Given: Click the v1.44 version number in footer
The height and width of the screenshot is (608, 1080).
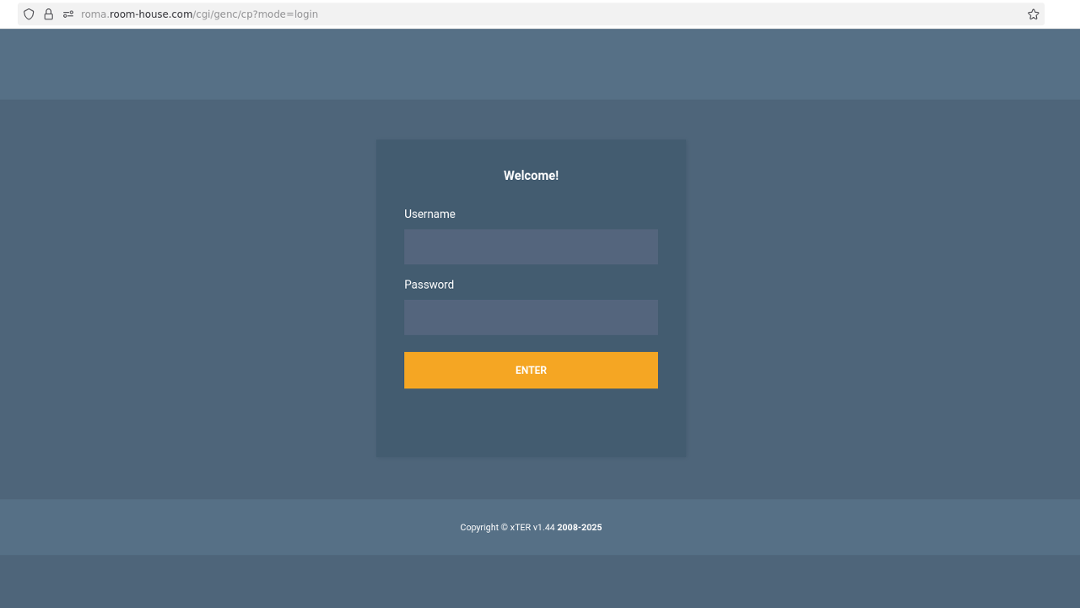Looking at the screenshot, I should (x=544, y=527).
